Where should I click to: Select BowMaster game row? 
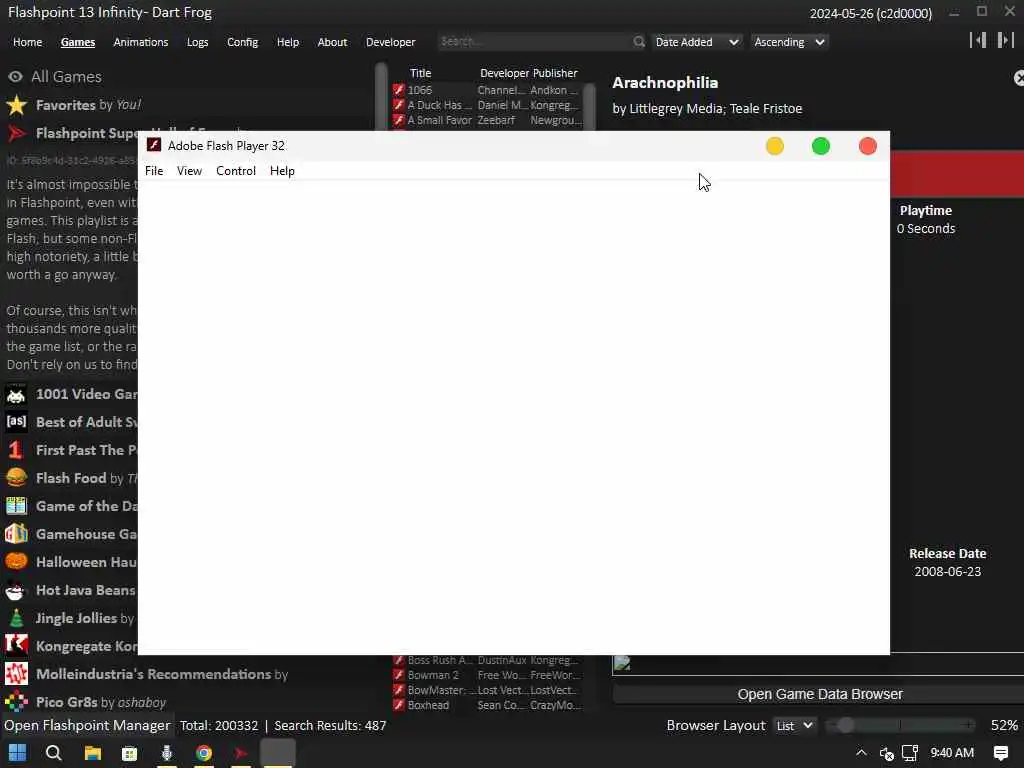pos(487,690)
